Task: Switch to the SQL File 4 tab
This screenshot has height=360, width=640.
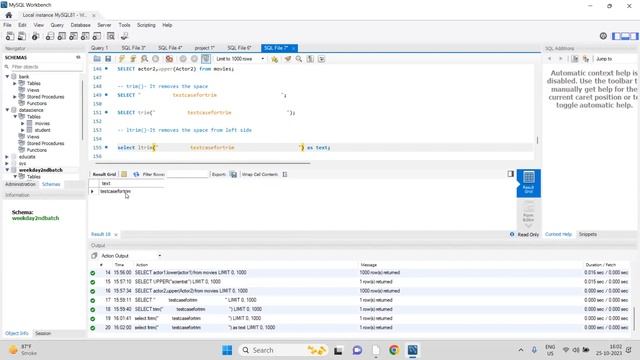Action: 170,48
